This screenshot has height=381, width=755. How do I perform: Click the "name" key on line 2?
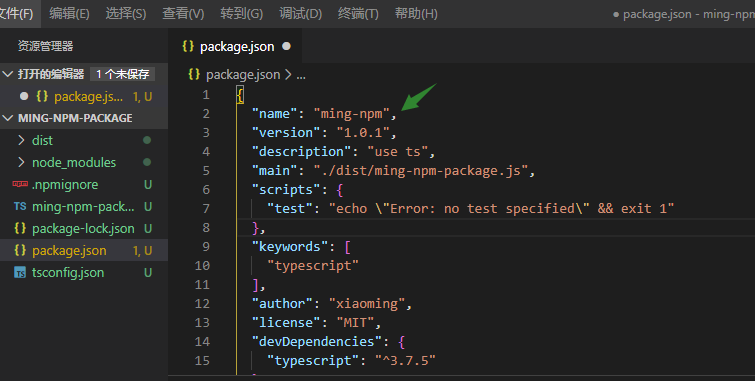[274, 114]
